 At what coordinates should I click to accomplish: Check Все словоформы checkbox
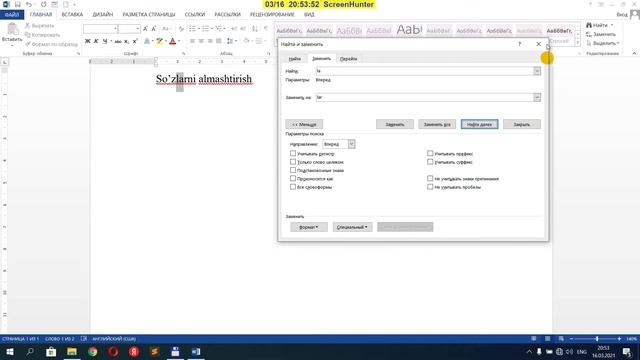(293, 187)
